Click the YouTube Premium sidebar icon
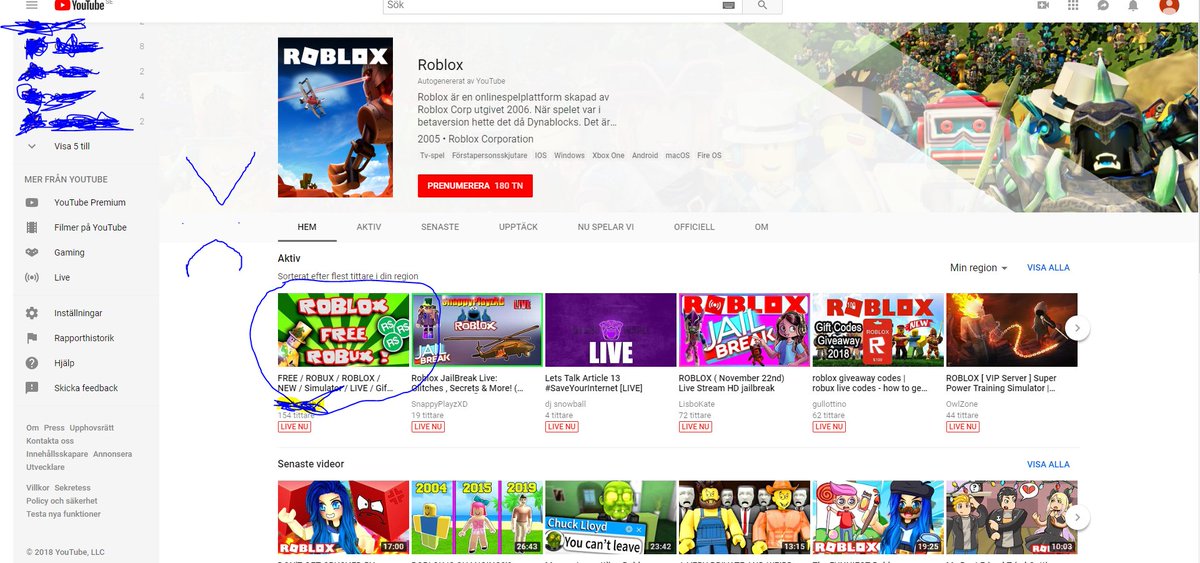The height and width of the screenshot is (563, 1200). point(32,203)
